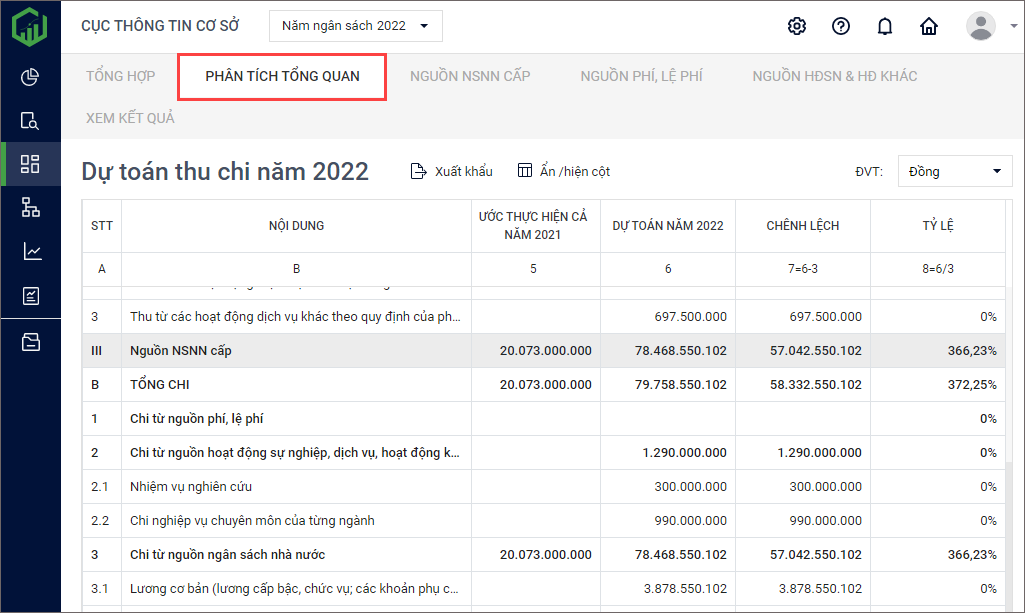The width and height of the screenshot is (1025, 613).
Task: Open settings gear in top bar
Action: tap(796, 26)
